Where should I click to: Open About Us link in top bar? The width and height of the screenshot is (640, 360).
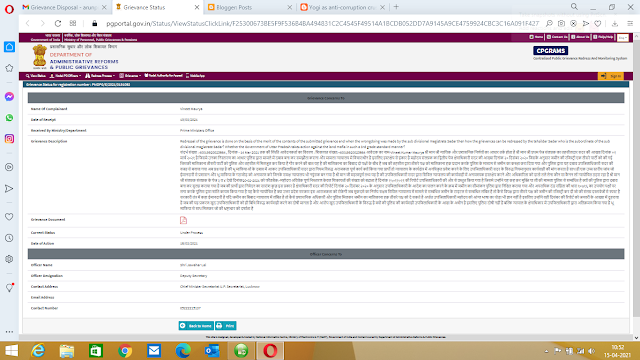coord(580,37)
